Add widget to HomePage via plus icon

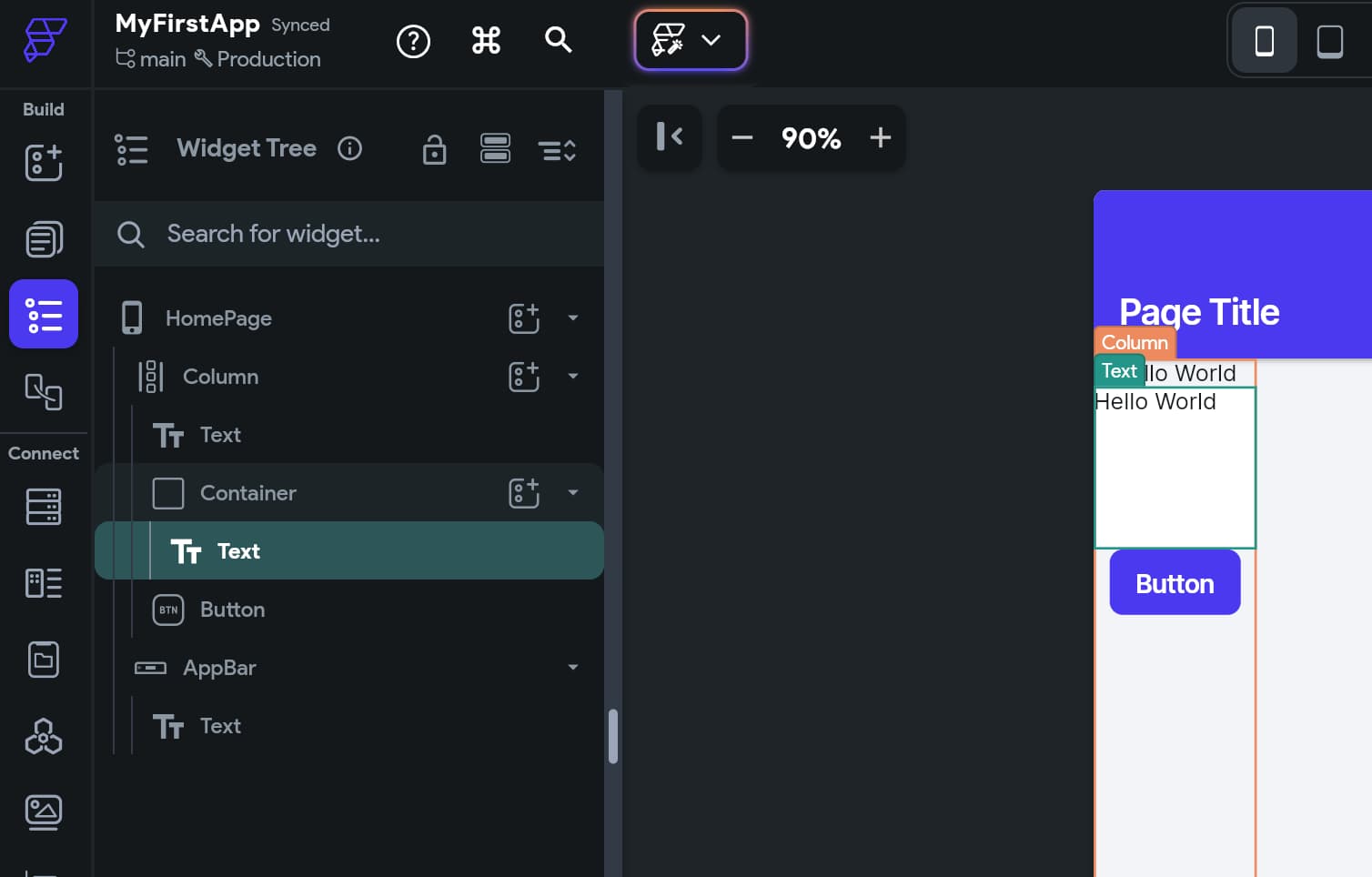point(524,318)
